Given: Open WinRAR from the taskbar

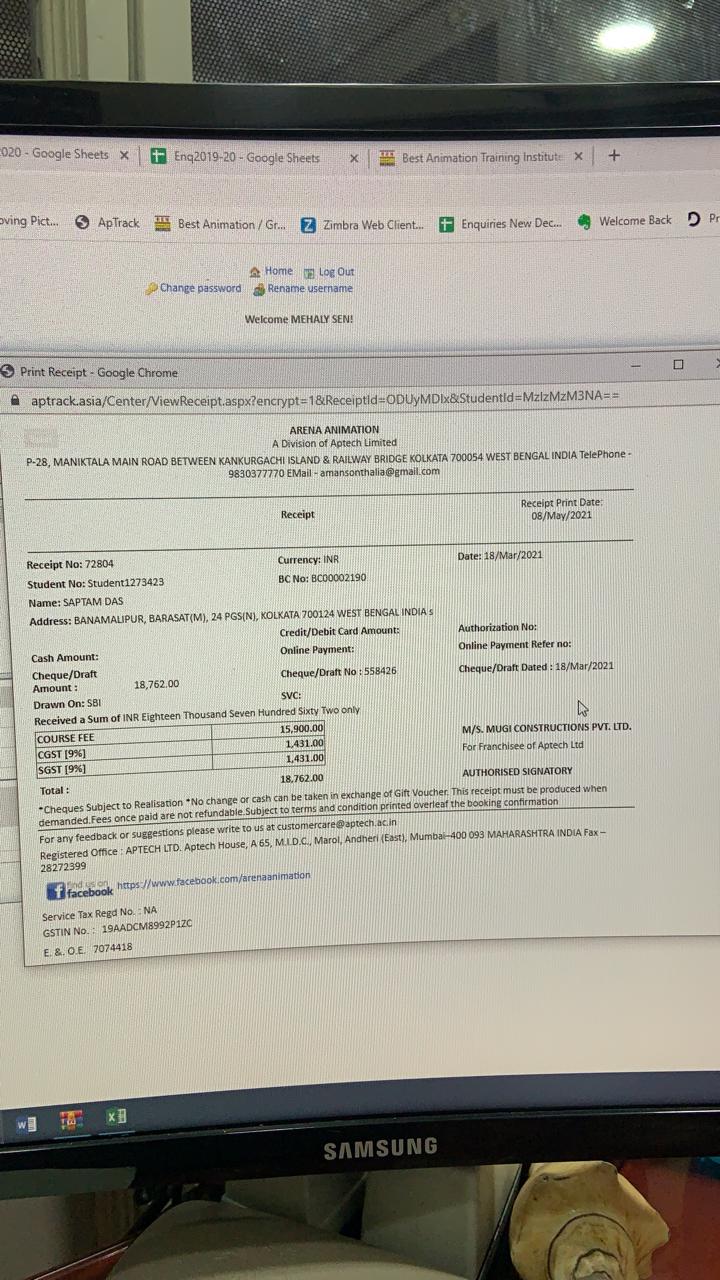Looking at the screenshot, I should pos(71,1120).
